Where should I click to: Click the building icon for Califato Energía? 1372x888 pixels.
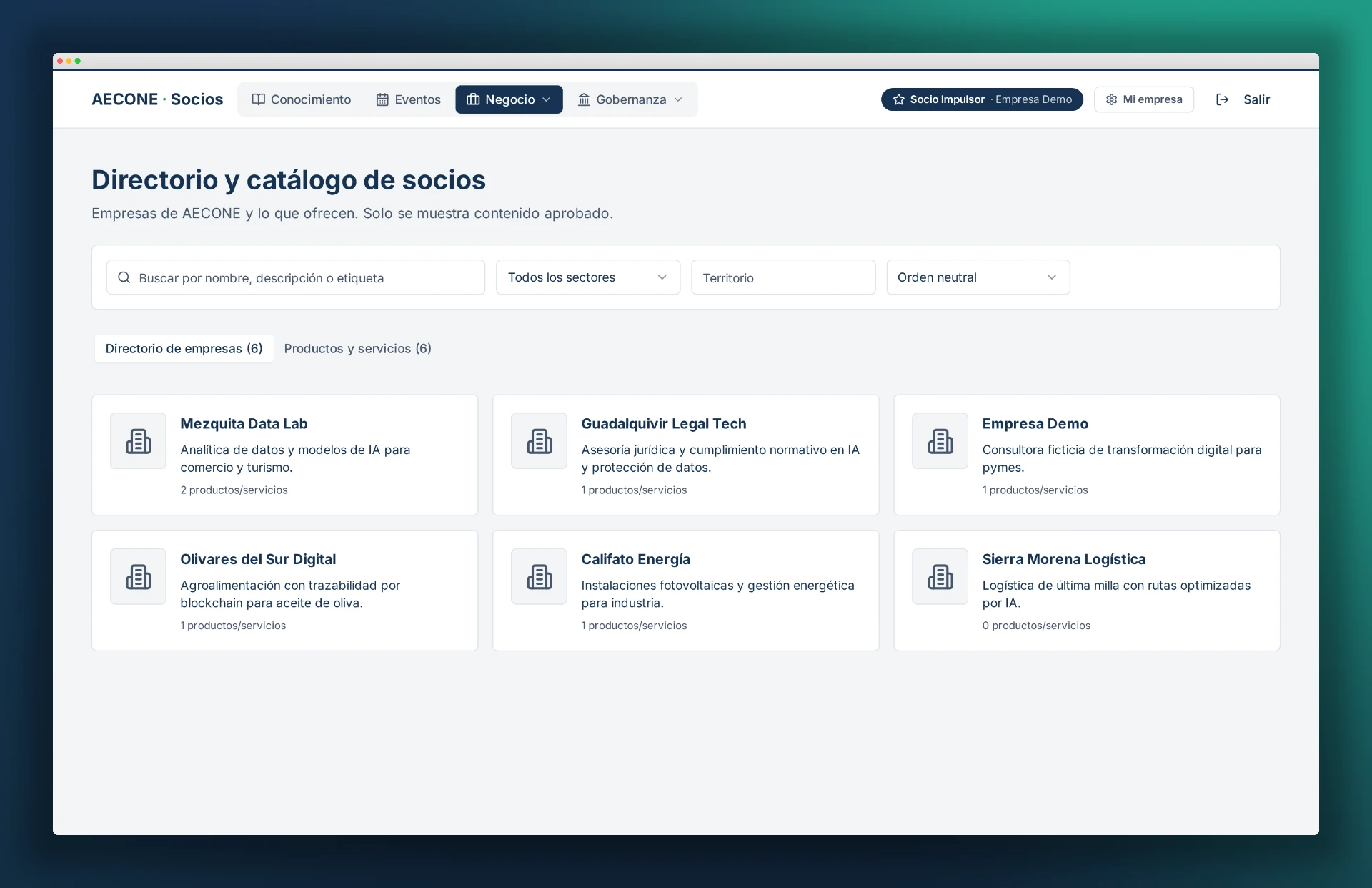tap(539, 576)
